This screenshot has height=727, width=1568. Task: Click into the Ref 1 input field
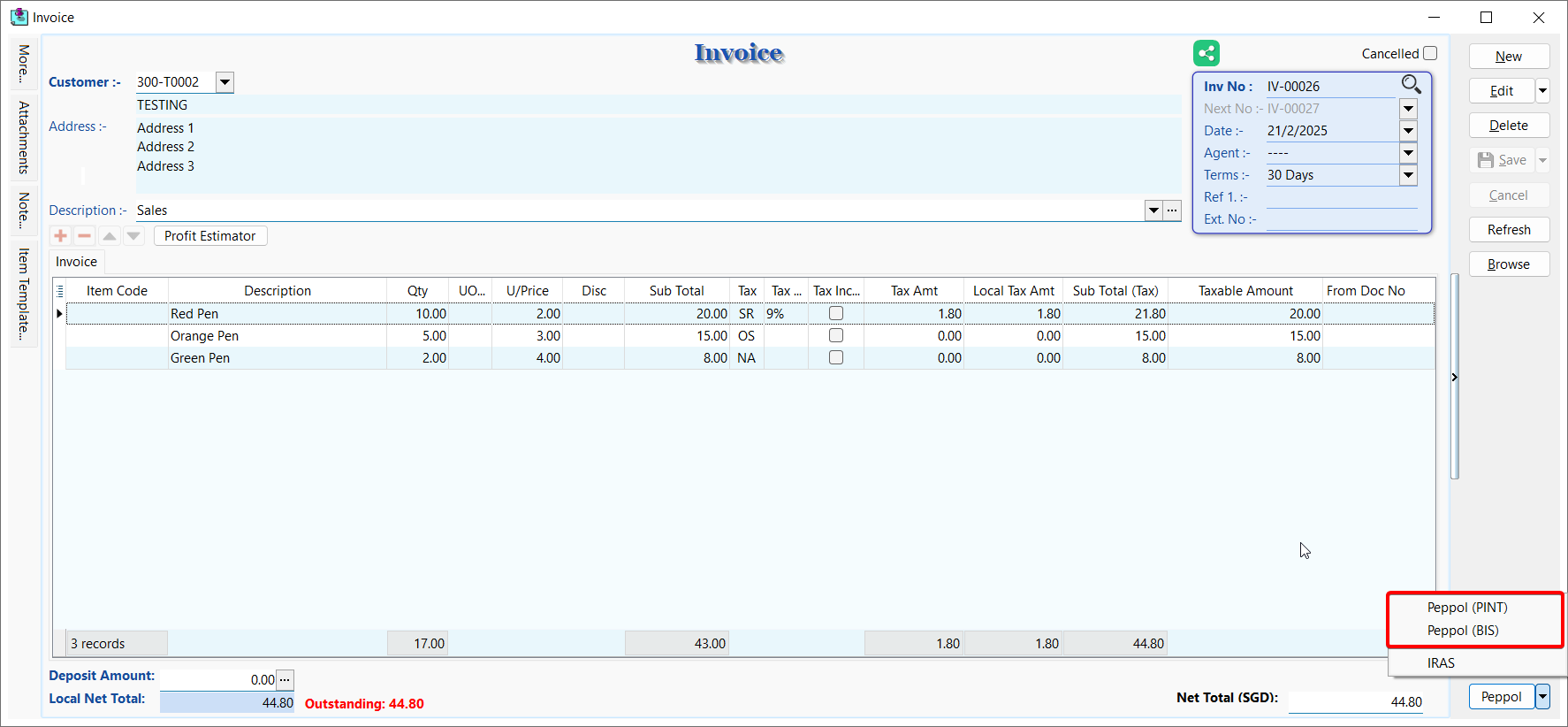[x=1341, y=197]
